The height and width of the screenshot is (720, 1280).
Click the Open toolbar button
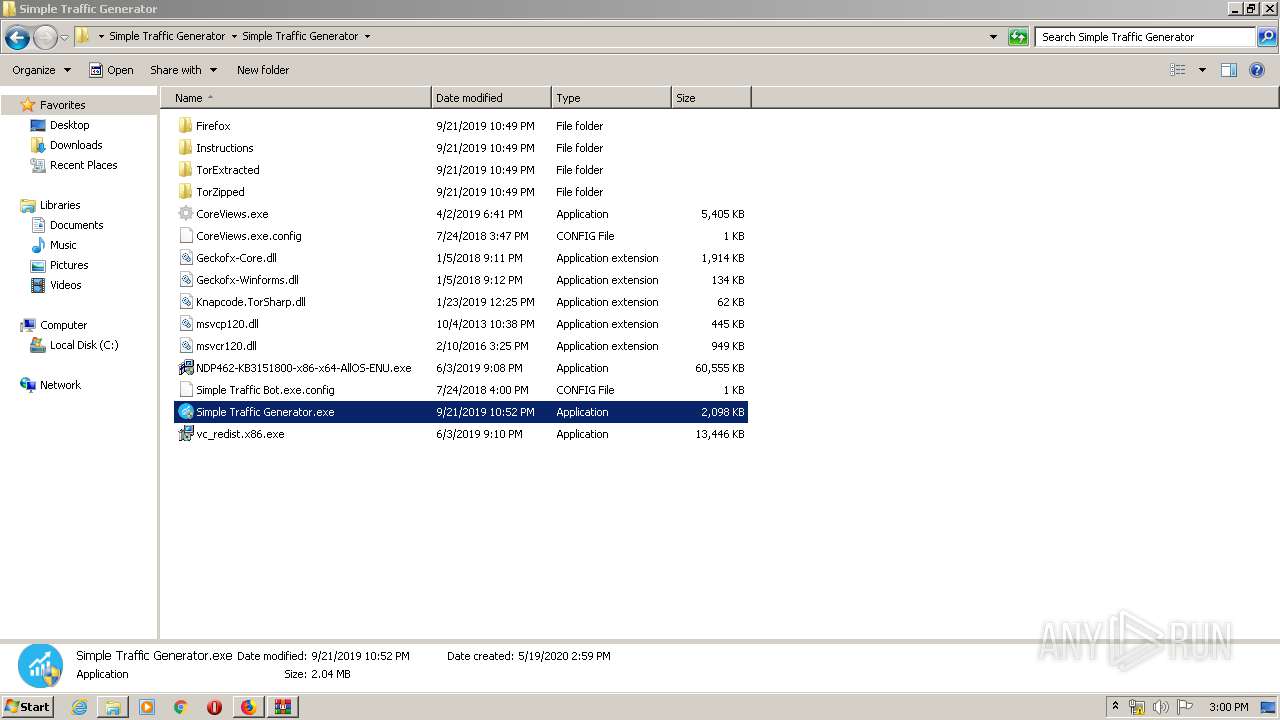[111, 70]
